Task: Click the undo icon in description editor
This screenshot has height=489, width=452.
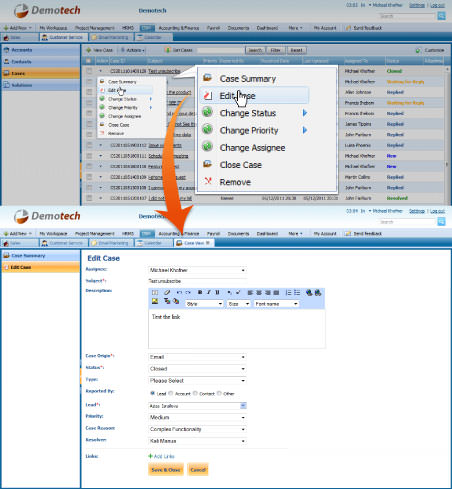Action: [179, 292]
